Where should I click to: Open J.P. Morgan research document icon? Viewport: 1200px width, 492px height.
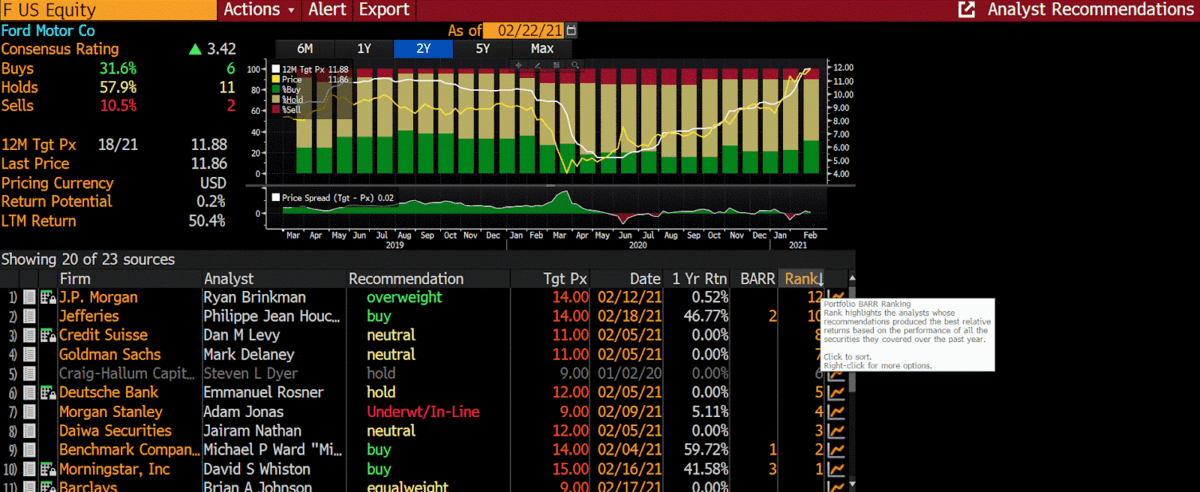[29, 298]
